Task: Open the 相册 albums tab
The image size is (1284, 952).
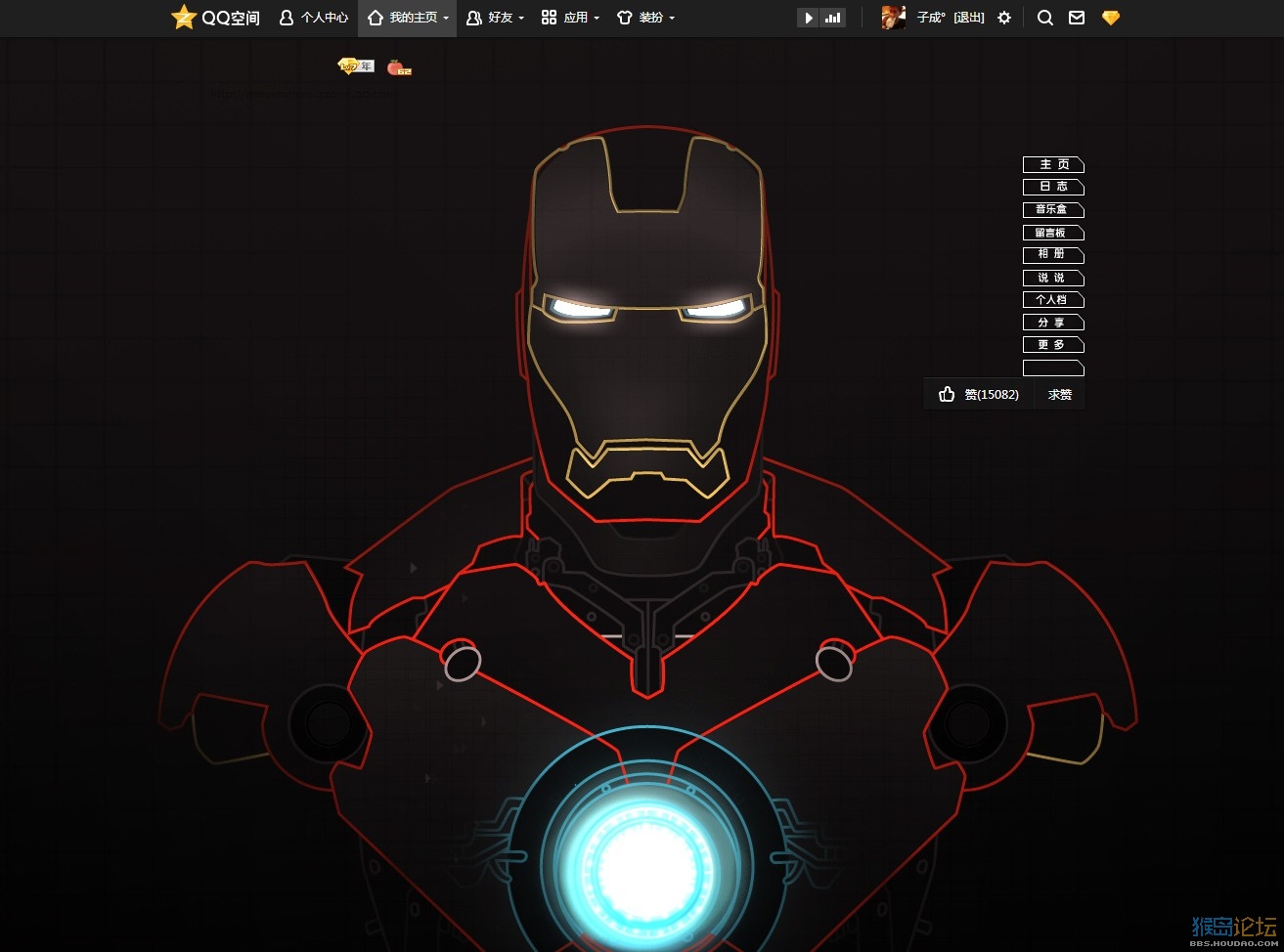Action: (x=1053, y=255)
